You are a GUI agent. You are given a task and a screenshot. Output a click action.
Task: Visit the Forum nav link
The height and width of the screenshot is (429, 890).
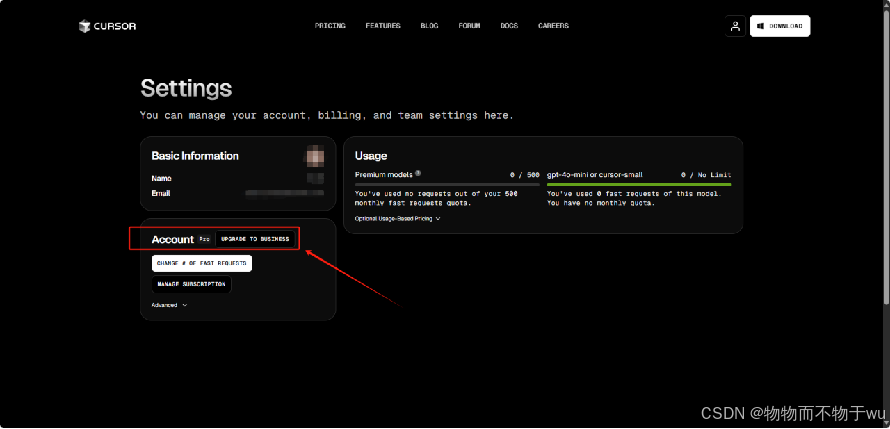(469, 26)
